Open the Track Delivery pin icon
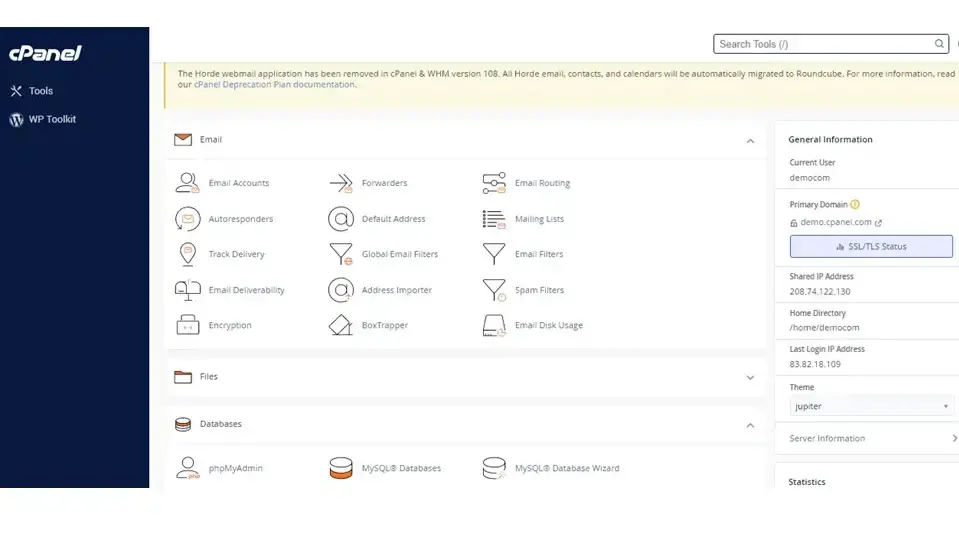The height and width of the screenshot is (534, 959). pos(187,254)
